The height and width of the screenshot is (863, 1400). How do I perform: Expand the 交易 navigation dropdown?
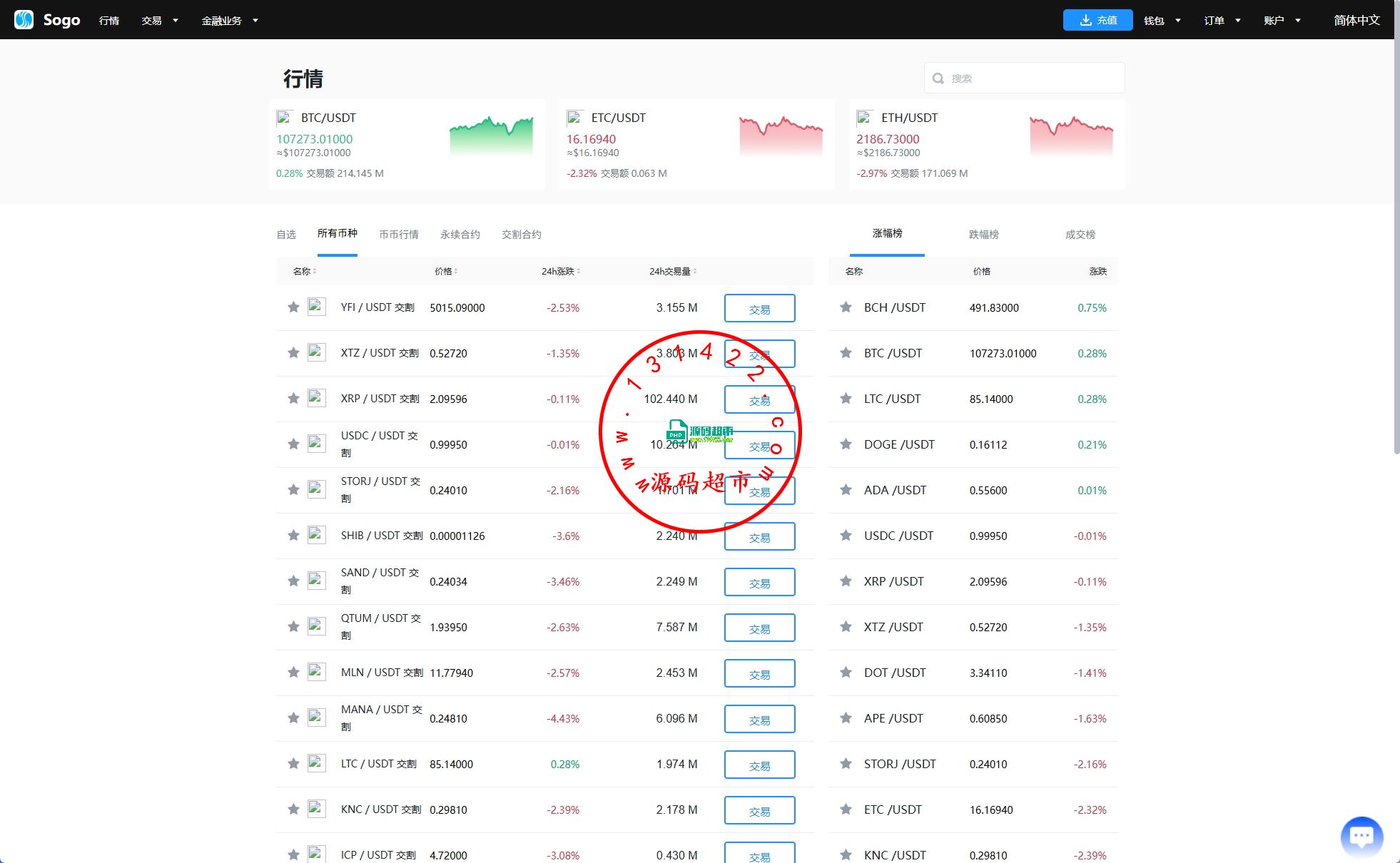pyautogui.click(x=160, y=21)
